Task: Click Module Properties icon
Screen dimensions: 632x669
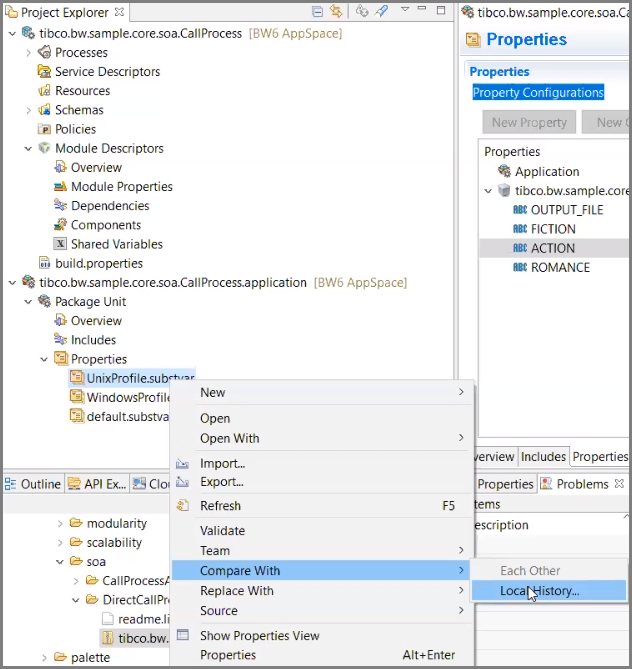Action: coord(60,186)
